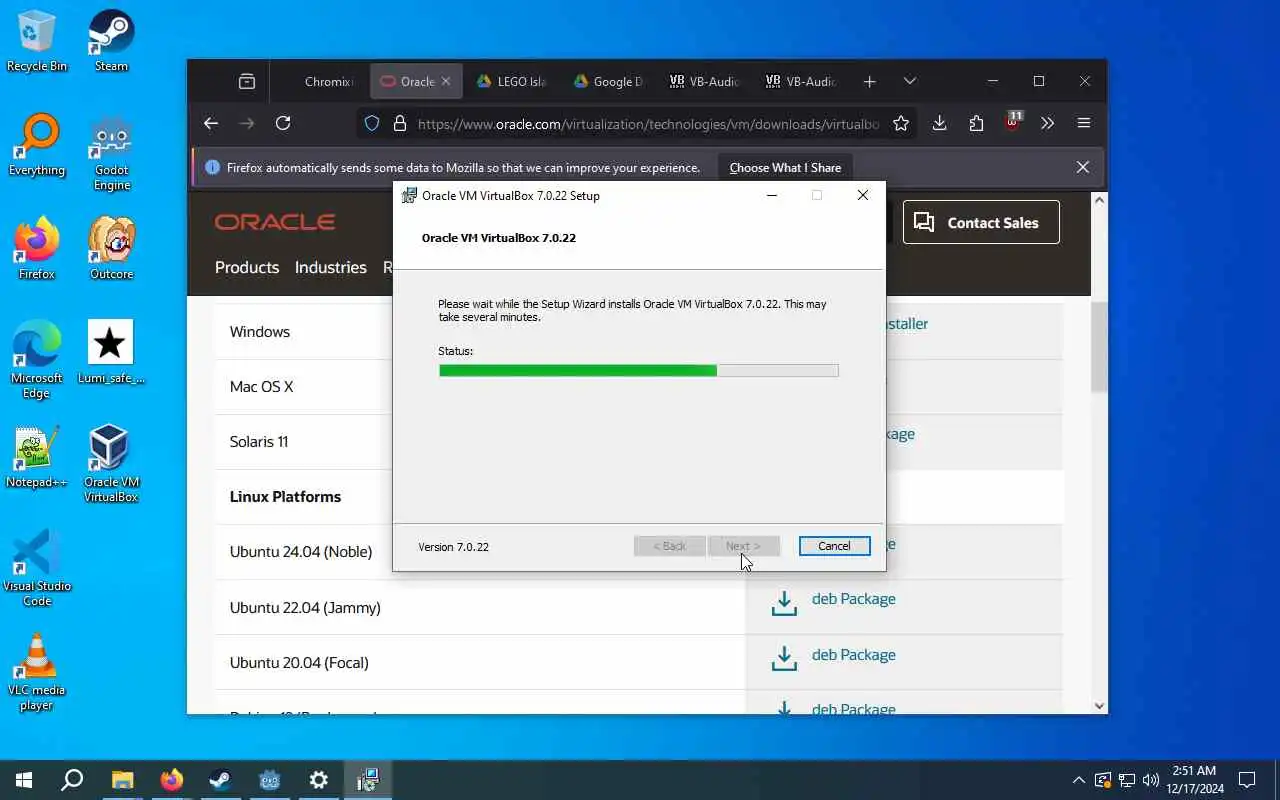
Task: Open the Products menu on Oracle site
Action: coord(247,267)
